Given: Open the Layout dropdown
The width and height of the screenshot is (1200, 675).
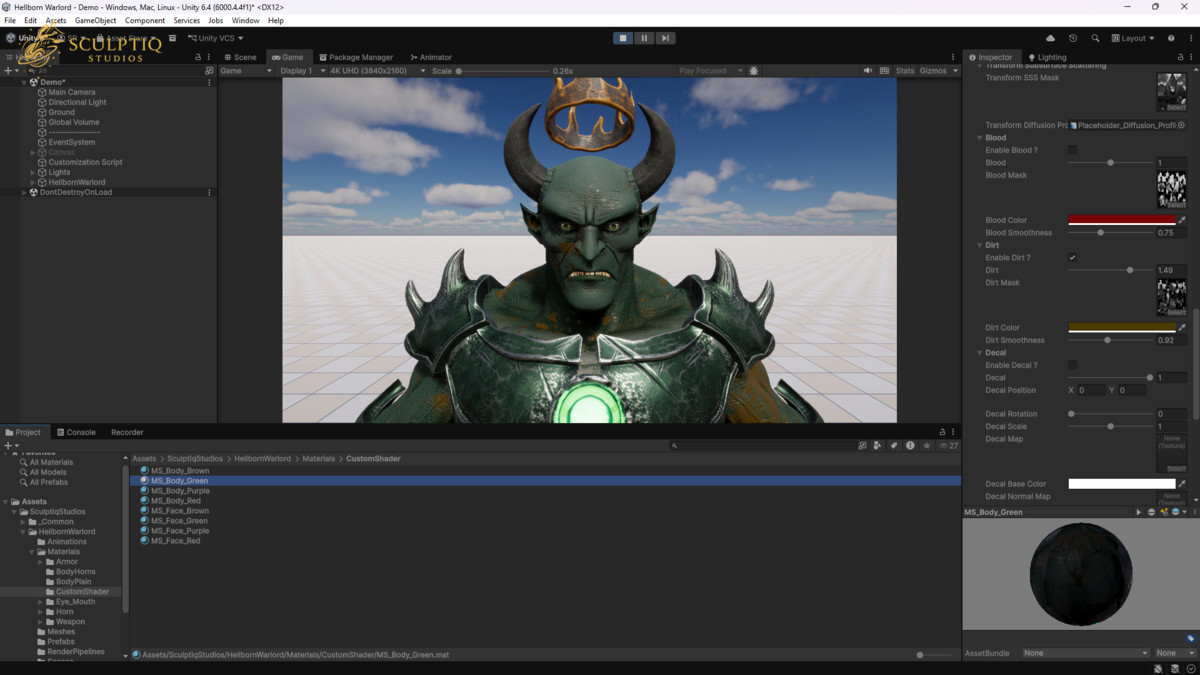Looking at the screenshot, I should (x=1132, y=38).
